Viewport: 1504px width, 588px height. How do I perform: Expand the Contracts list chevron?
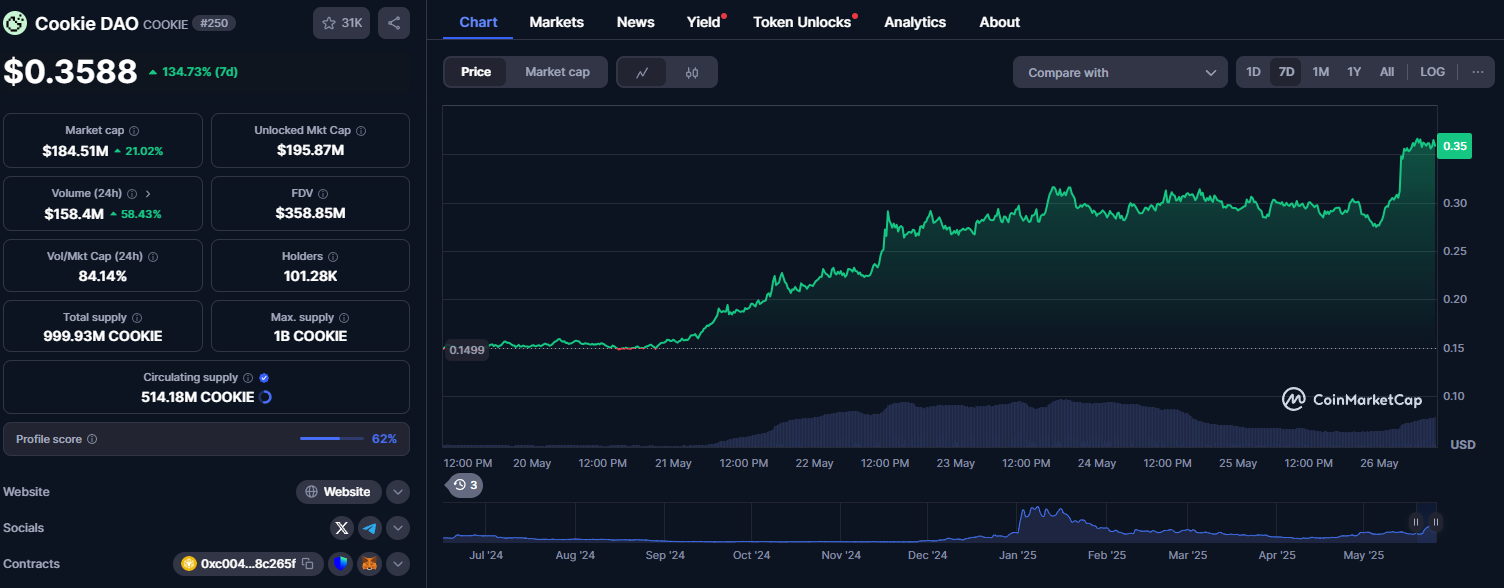tap(397, 564)
